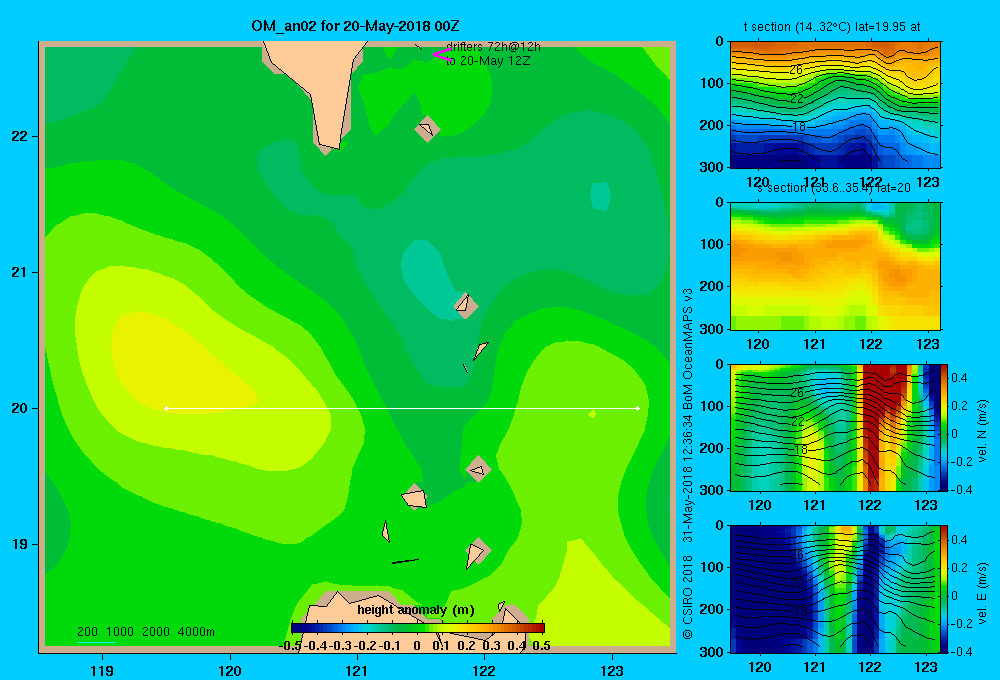The image size is (1000, 680).
Task: Click the 'to 20-May 12Z' label
Action: 488,61
